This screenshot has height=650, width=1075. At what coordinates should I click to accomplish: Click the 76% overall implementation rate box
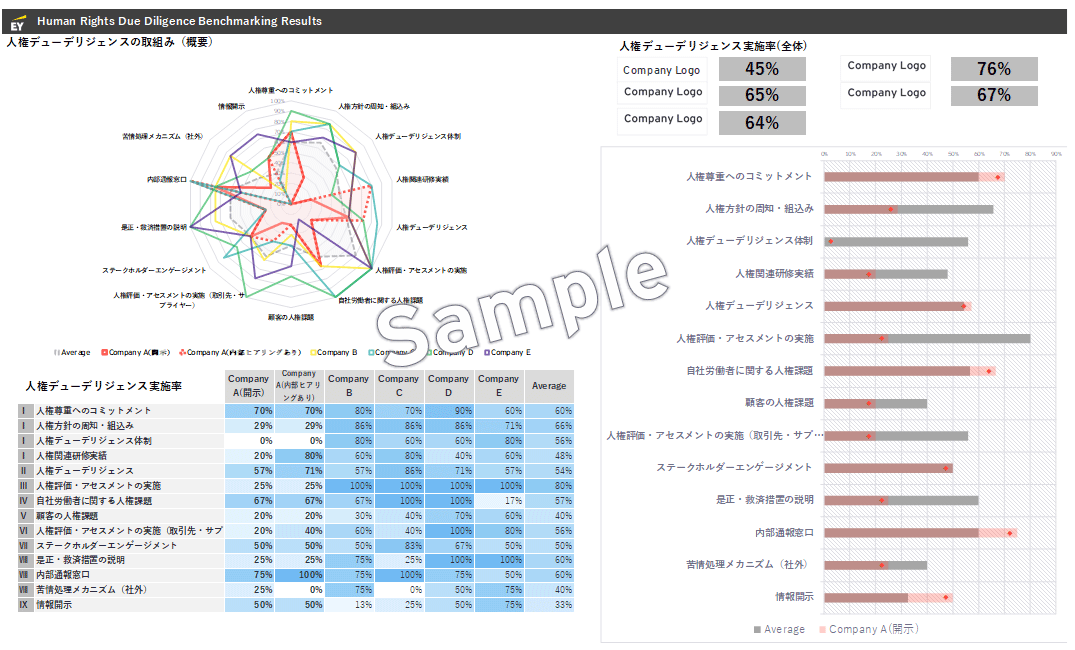[993, 69]
